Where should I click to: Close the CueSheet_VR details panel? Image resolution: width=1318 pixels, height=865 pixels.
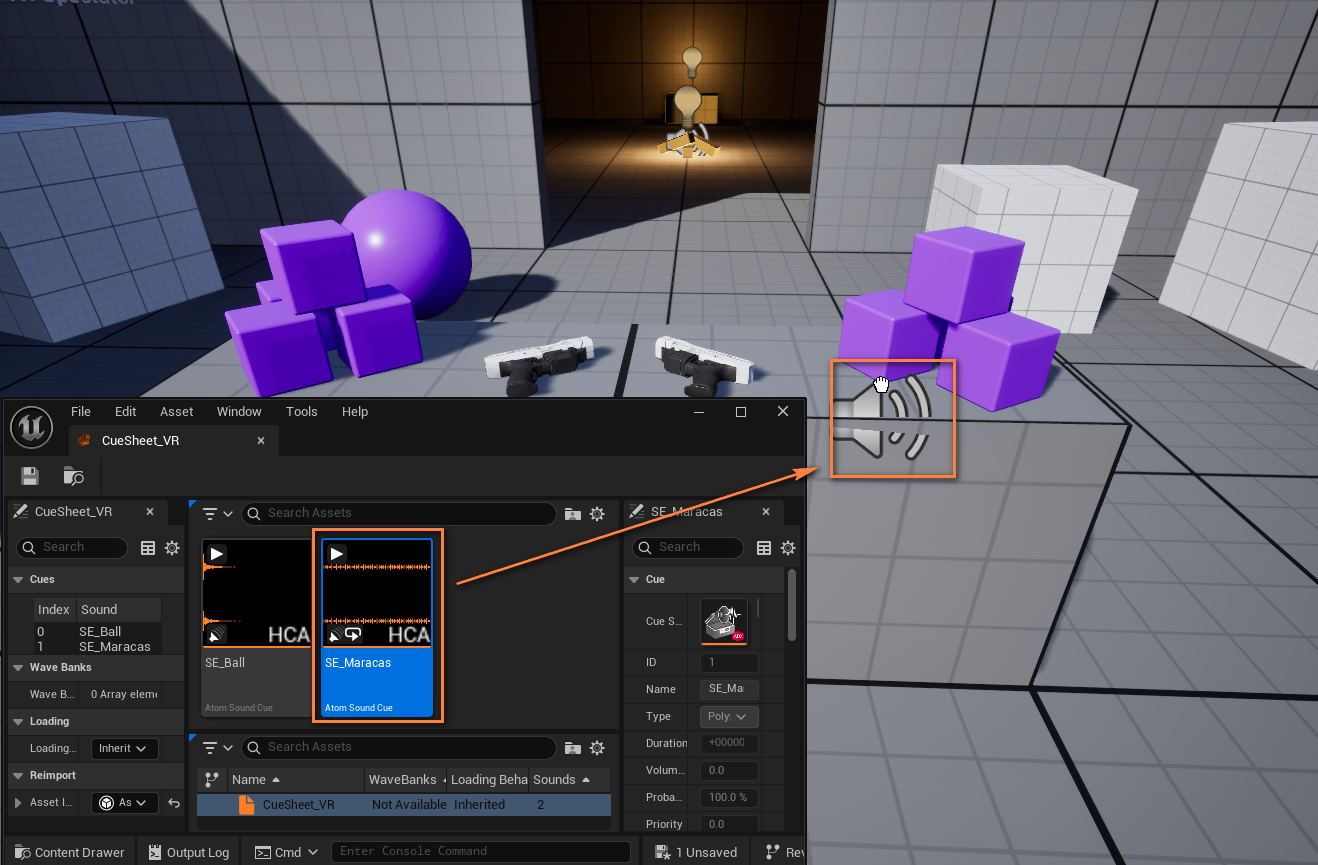click(150, 512)
